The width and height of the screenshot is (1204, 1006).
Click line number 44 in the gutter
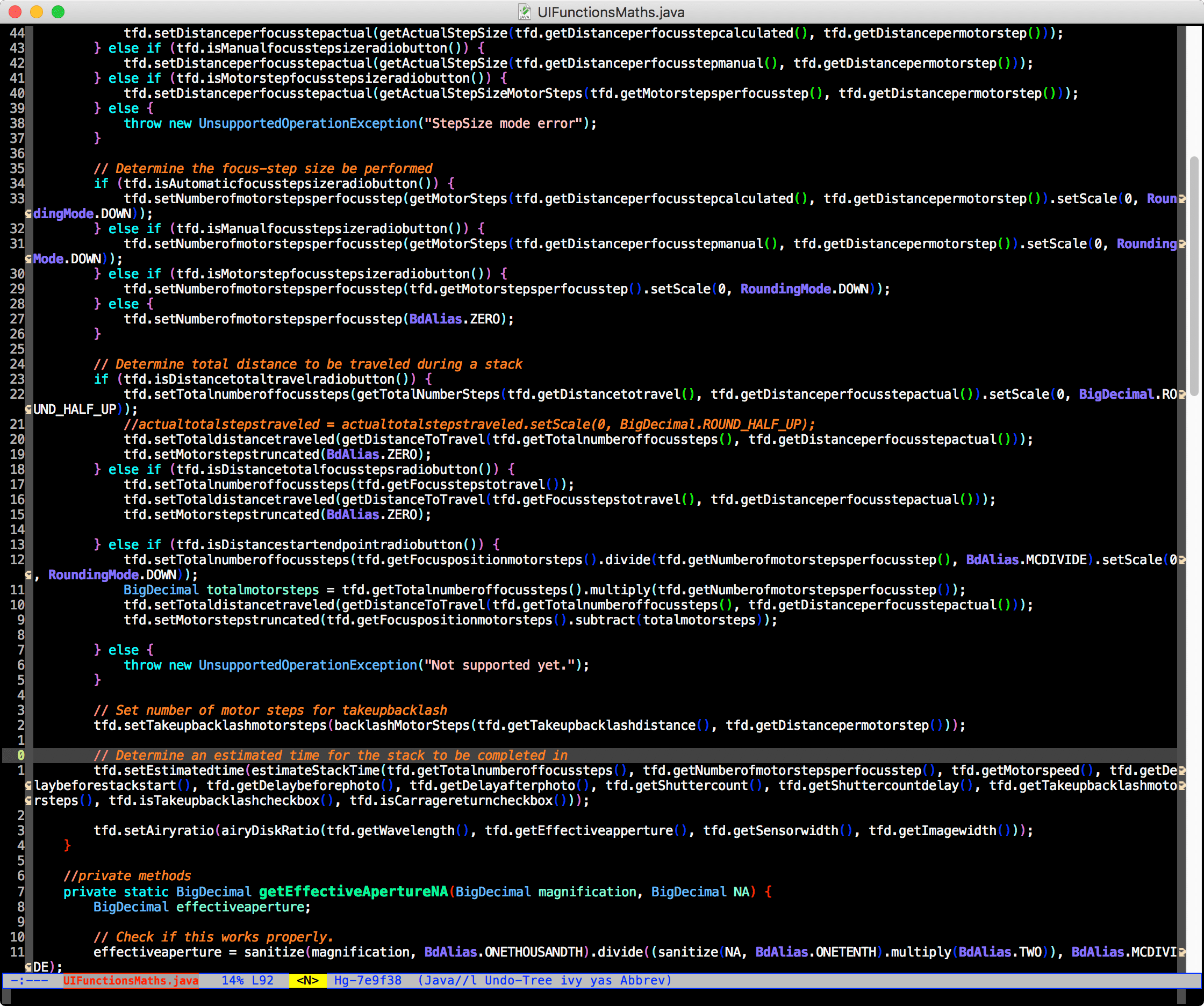click(17, 33)
